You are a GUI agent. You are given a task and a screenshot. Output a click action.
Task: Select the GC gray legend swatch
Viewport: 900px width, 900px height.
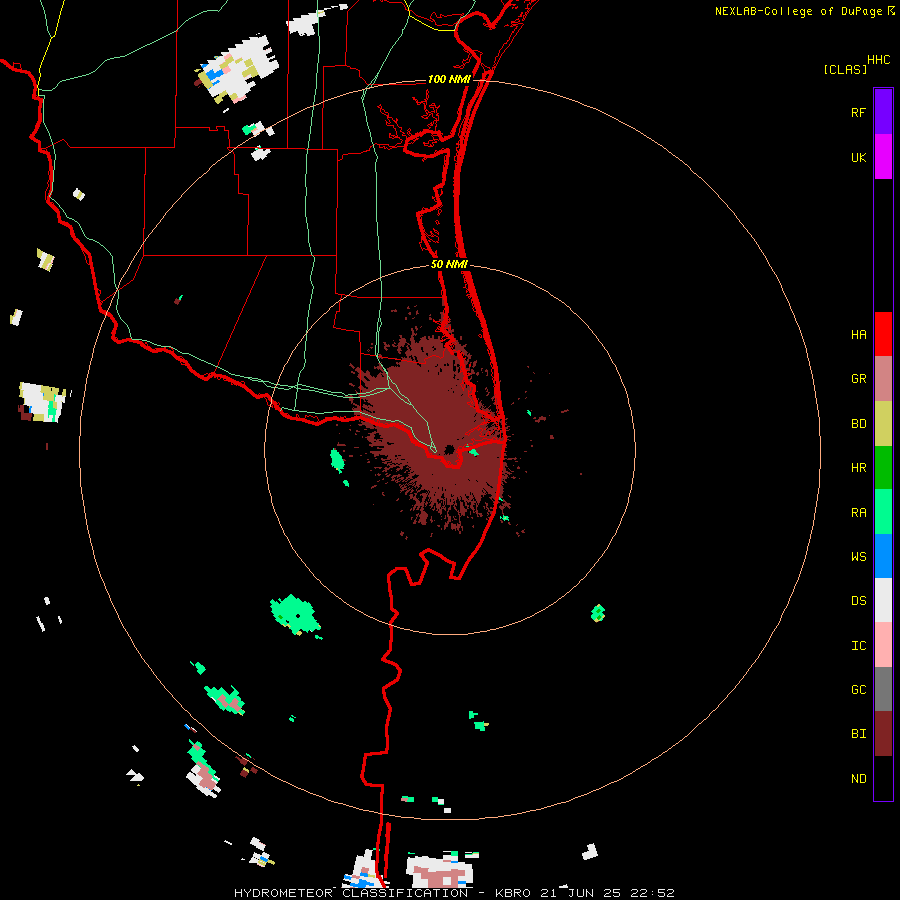883,689
